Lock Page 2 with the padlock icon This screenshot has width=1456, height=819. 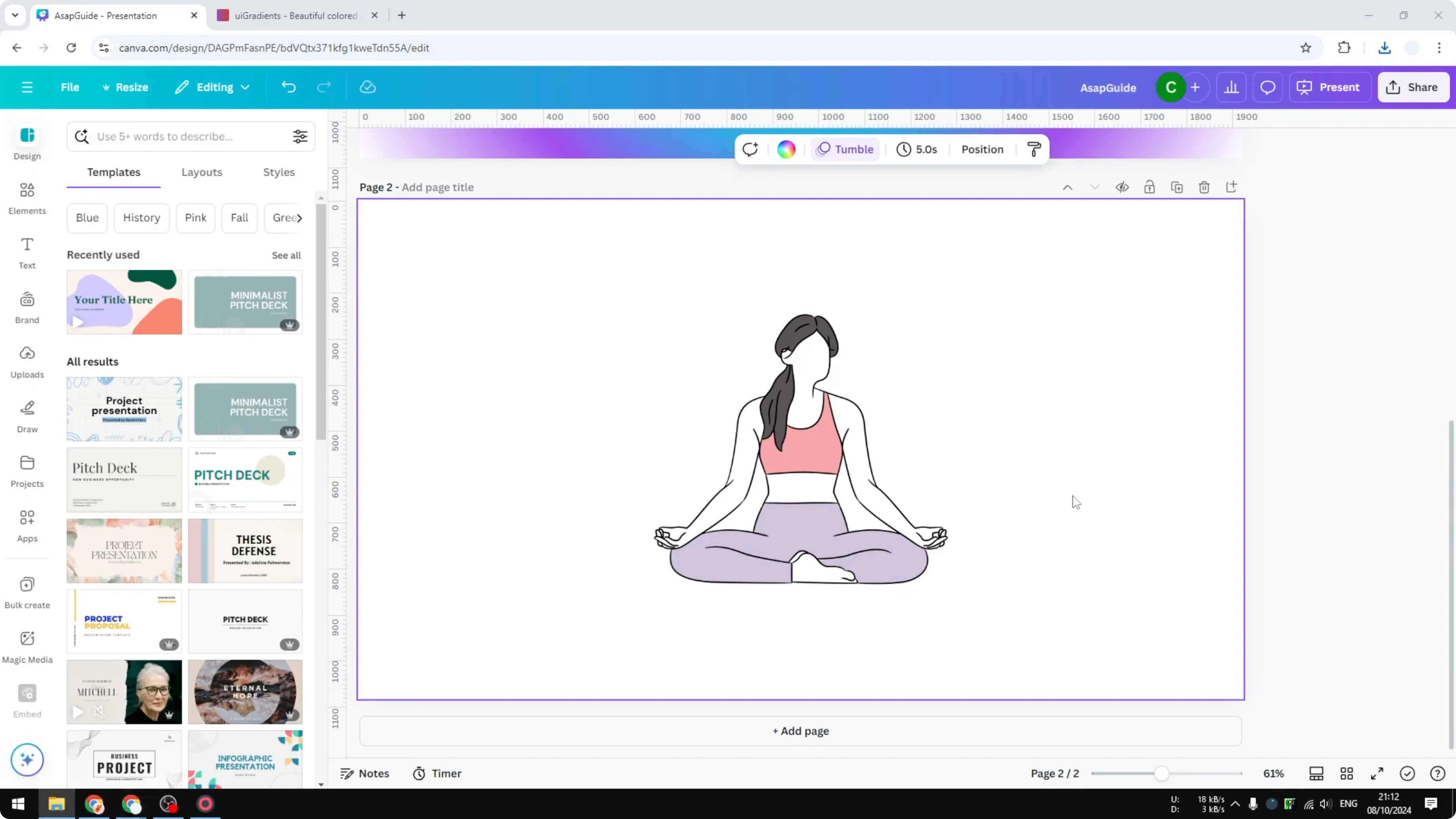pyautogui.click(x=1150, y=187)
